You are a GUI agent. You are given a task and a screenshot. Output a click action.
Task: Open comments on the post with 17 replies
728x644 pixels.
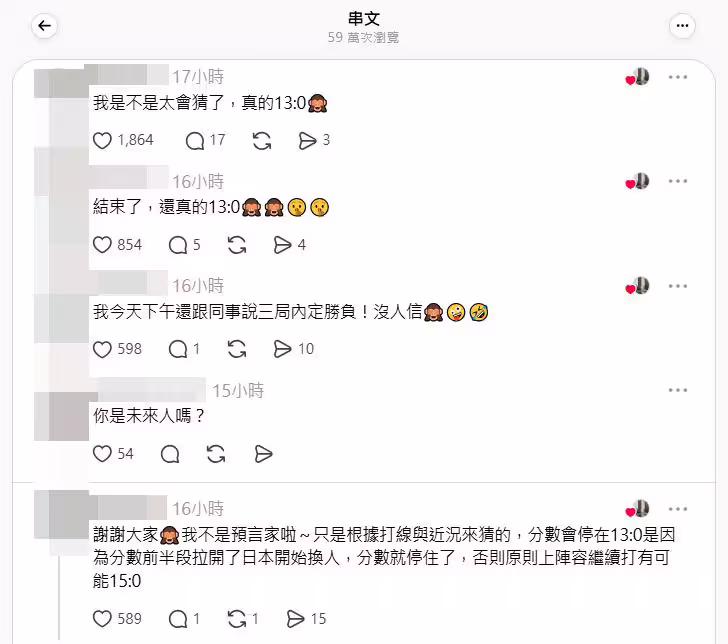click(195, 141)
